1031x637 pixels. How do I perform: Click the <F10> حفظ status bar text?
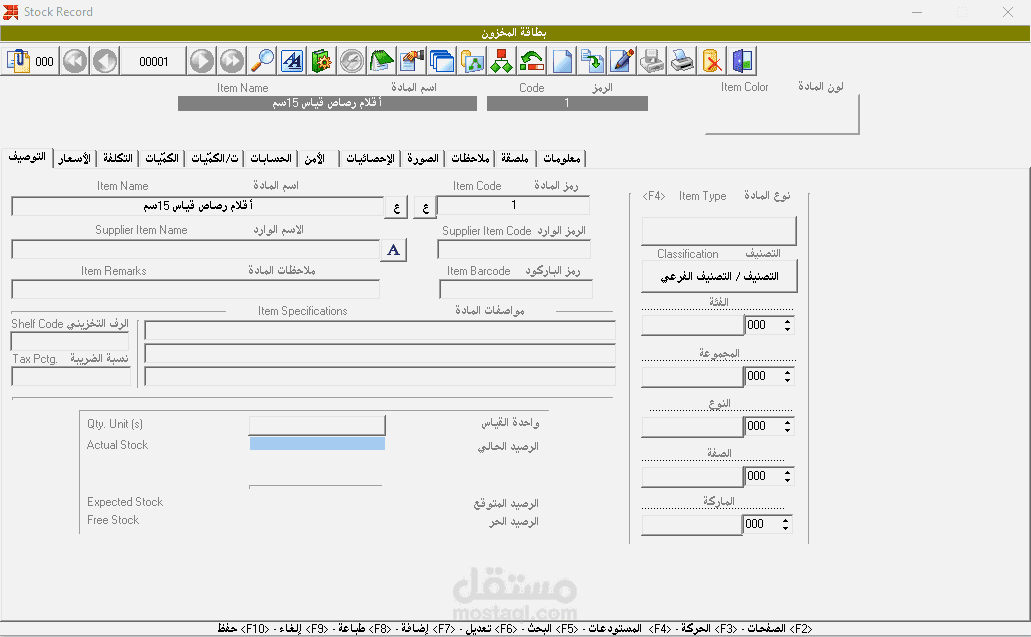(243, 628)
